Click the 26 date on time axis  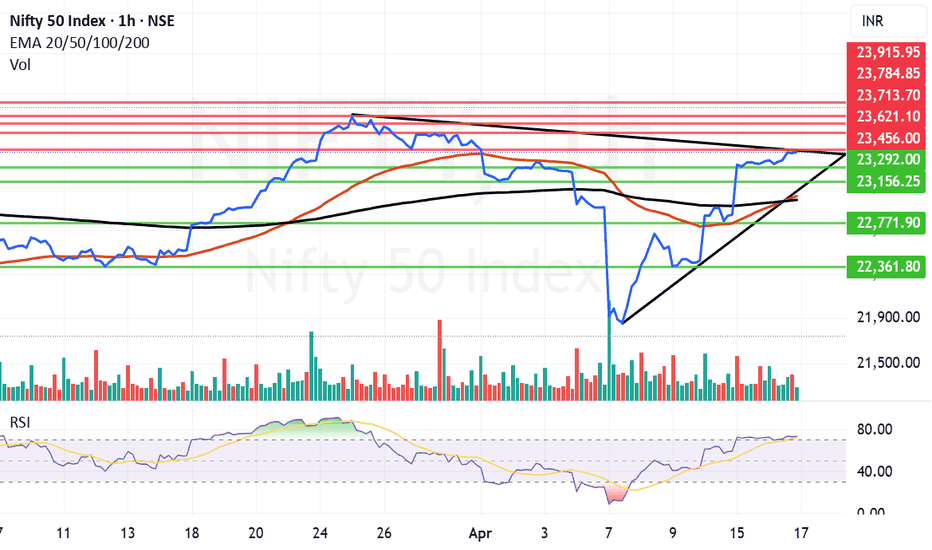384,533
